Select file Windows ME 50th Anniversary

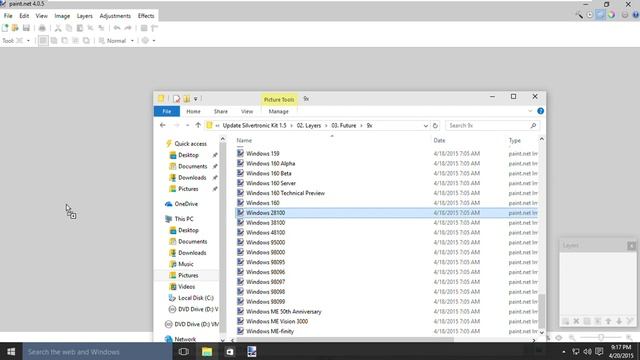coord(283,311)
